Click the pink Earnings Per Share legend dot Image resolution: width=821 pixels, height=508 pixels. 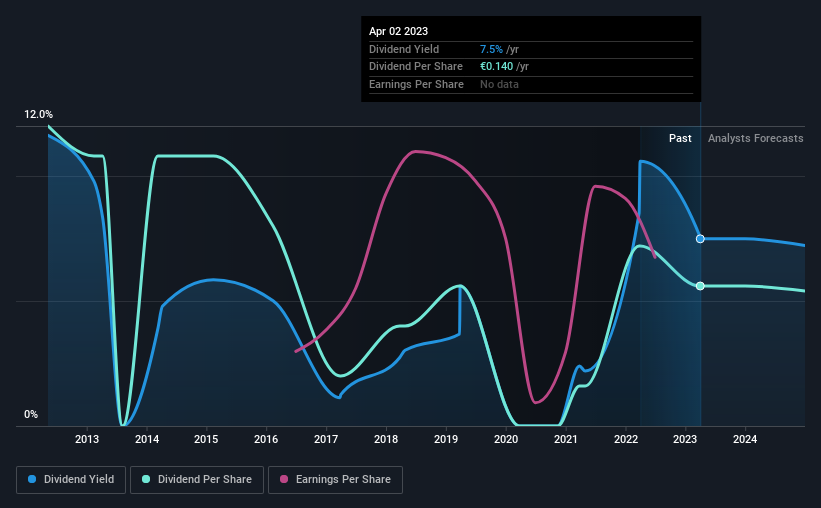click(x=284, y=479)
